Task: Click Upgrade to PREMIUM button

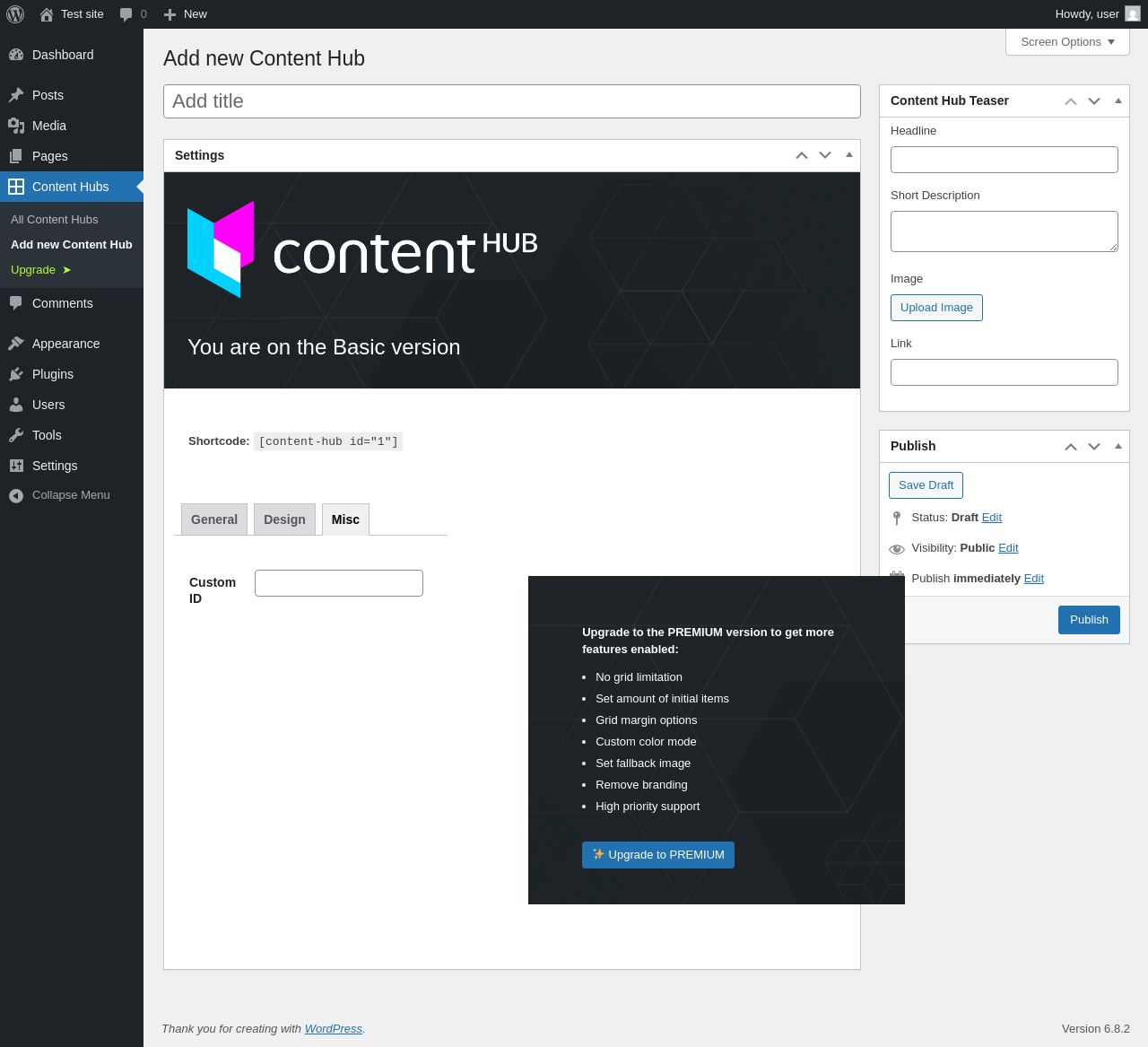Action: point(658,855)
